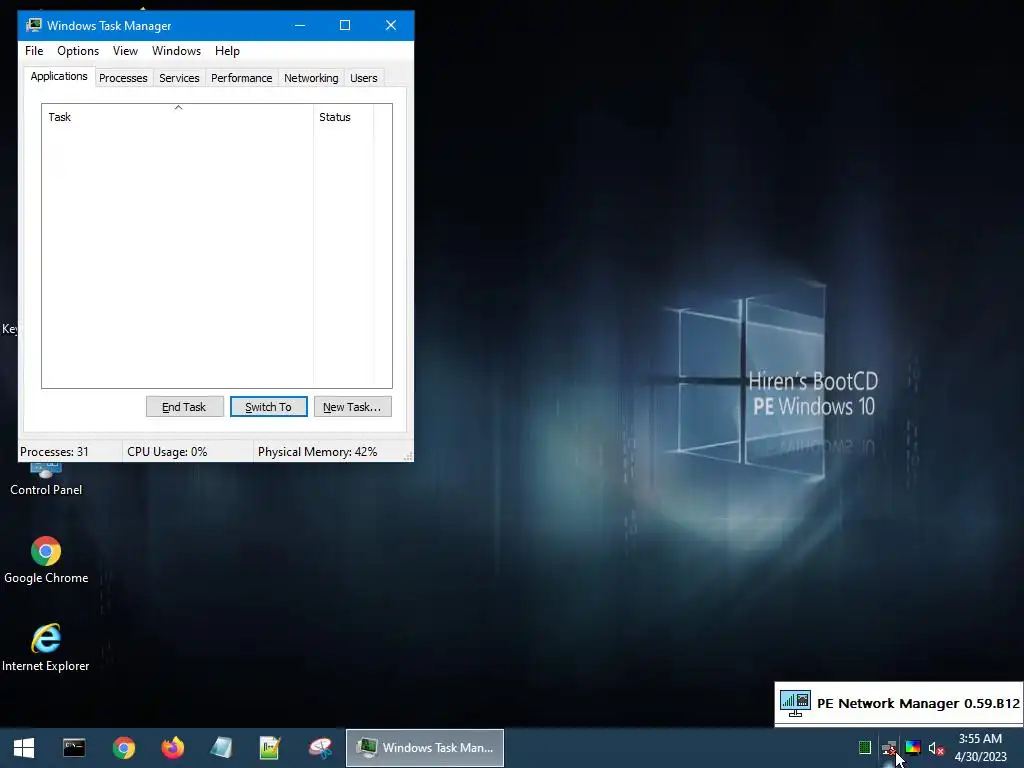Click Physical Memory: 42% status text

click(x=317, y=452)
